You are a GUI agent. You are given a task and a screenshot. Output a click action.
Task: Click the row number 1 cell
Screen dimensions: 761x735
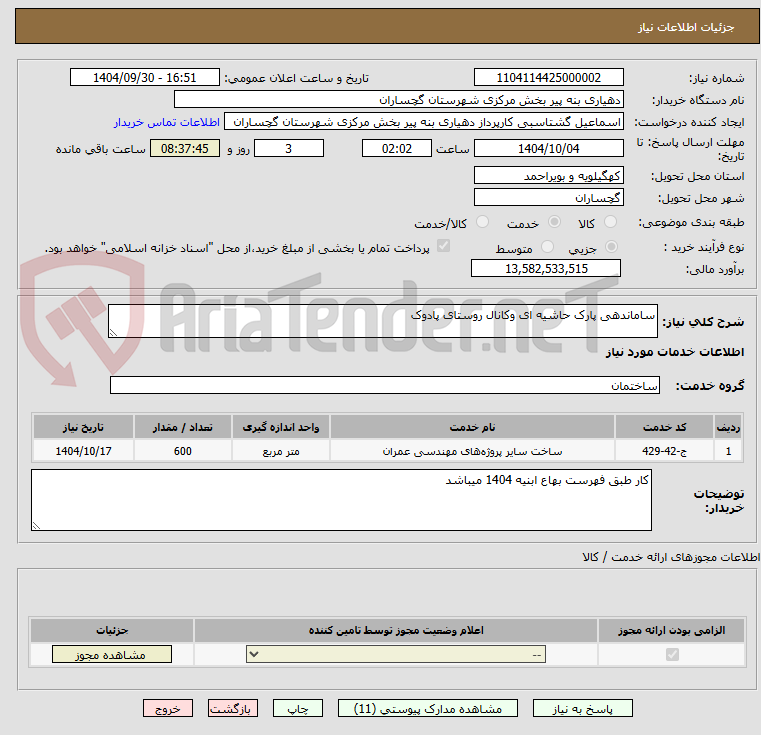point(728,451)
